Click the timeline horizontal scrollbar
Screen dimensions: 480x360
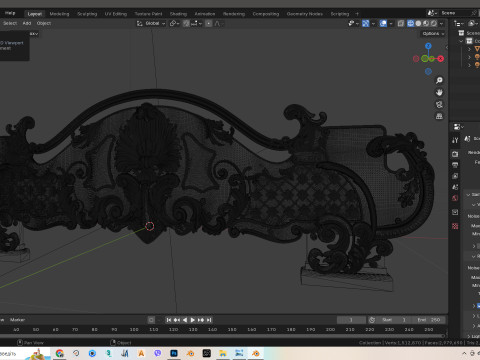click(x=223, y=335)
